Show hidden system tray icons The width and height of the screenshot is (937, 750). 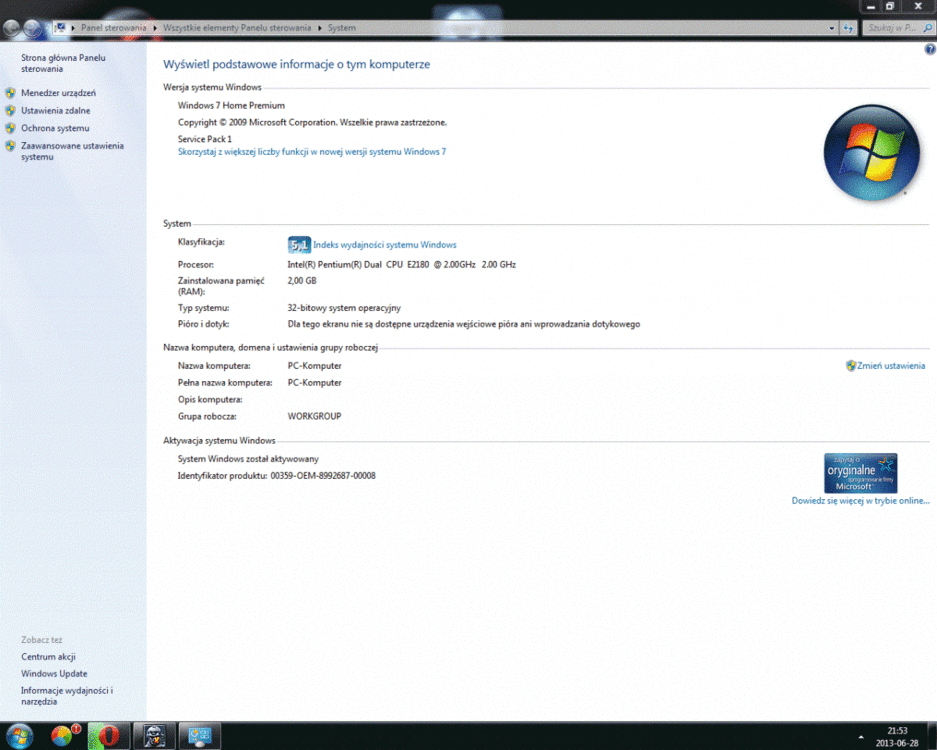click(x=861, y=737)
